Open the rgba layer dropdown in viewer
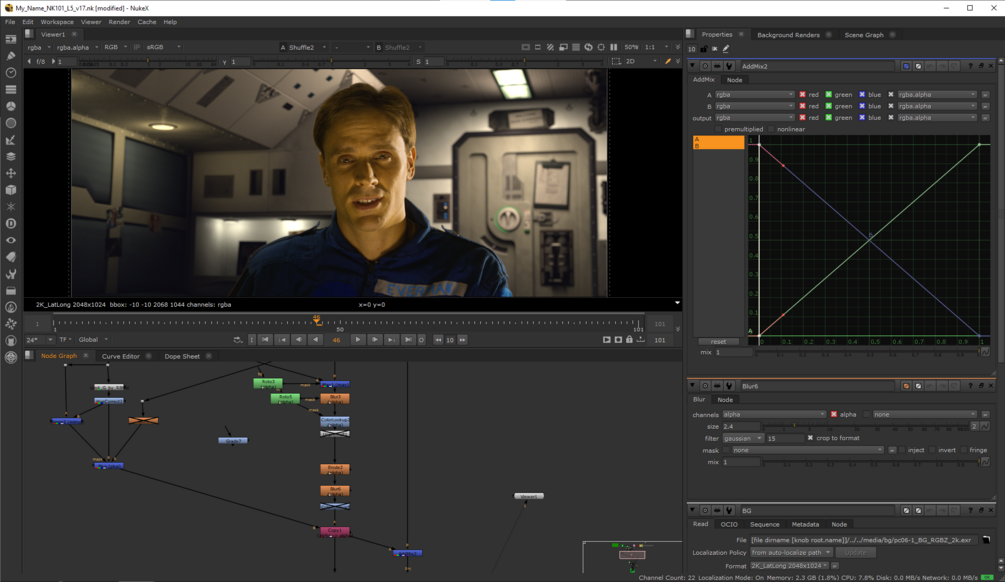 point(38,47)
